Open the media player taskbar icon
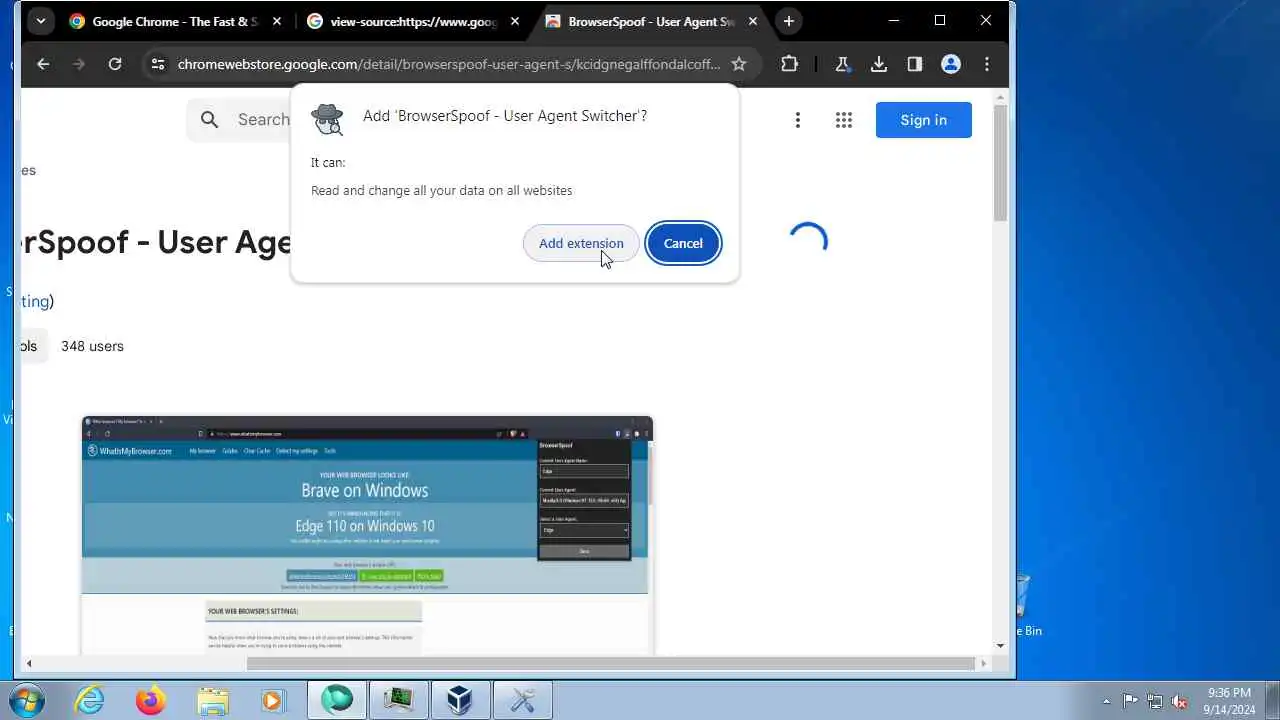The height and width of the screenshot is (720, 1280). coord(273,700)
